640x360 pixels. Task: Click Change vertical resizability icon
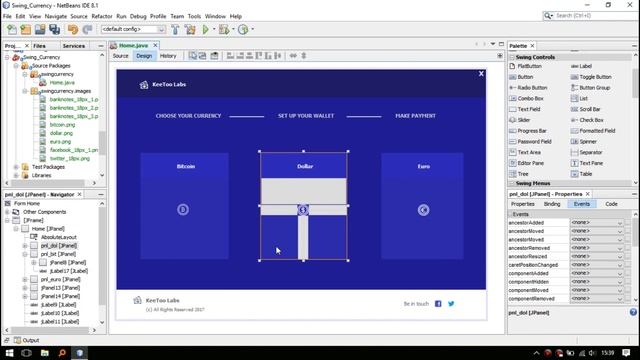pyautogui.click(x=304, y=56)
